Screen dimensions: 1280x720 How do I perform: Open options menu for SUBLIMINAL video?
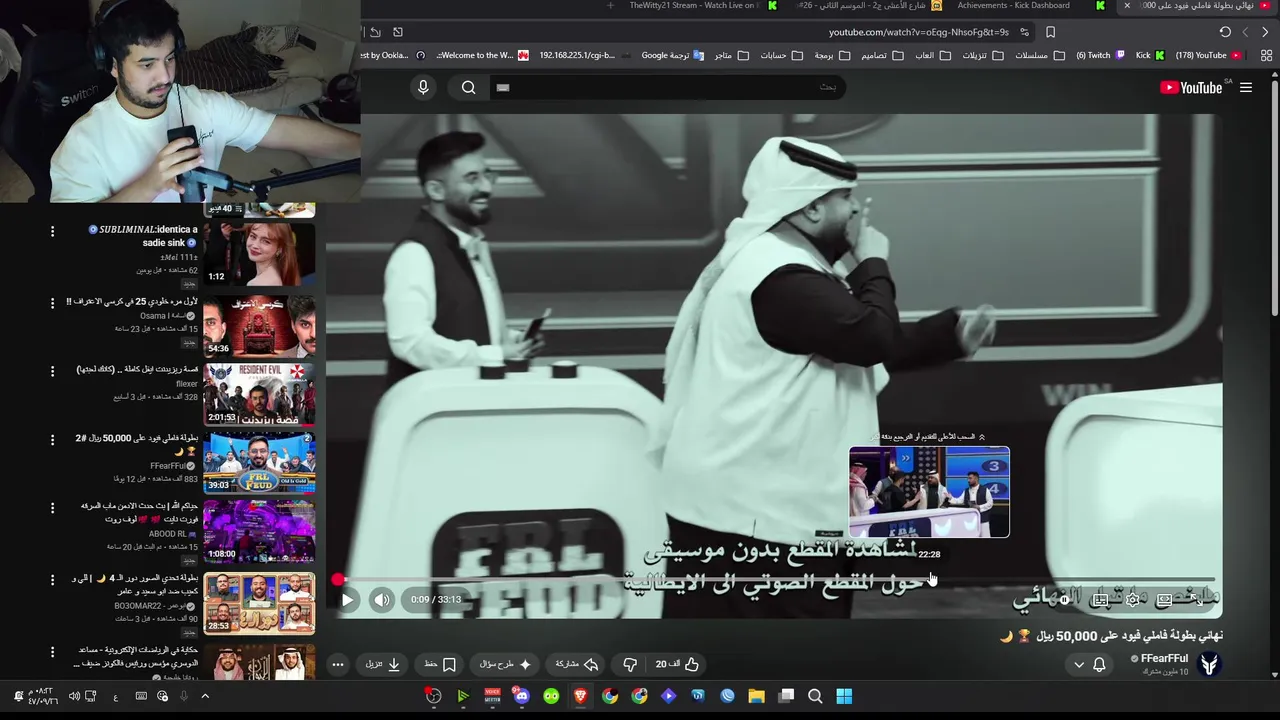click(52, 231)
